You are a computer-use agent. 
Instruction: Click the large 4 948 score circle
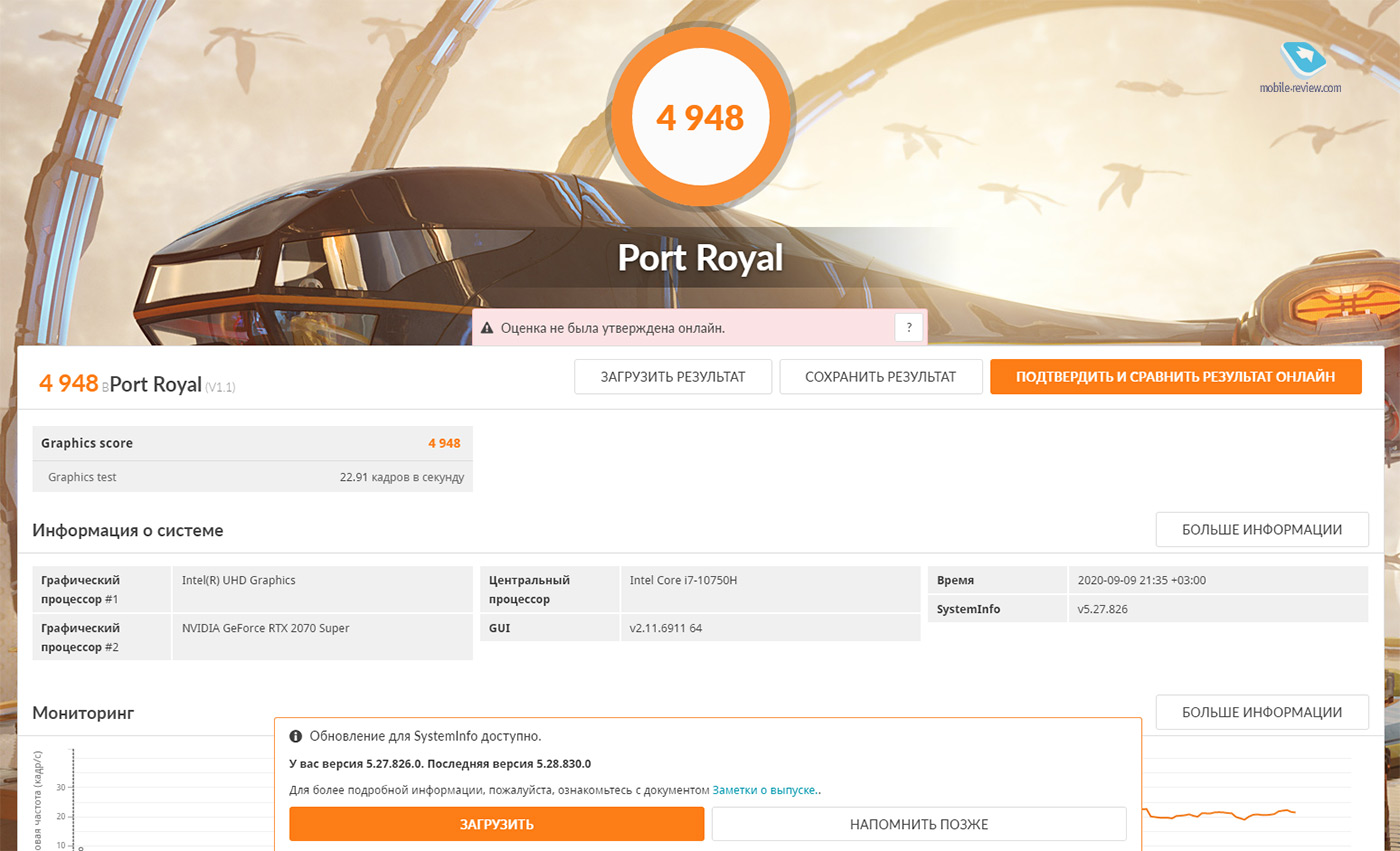(x=700, y=117)
